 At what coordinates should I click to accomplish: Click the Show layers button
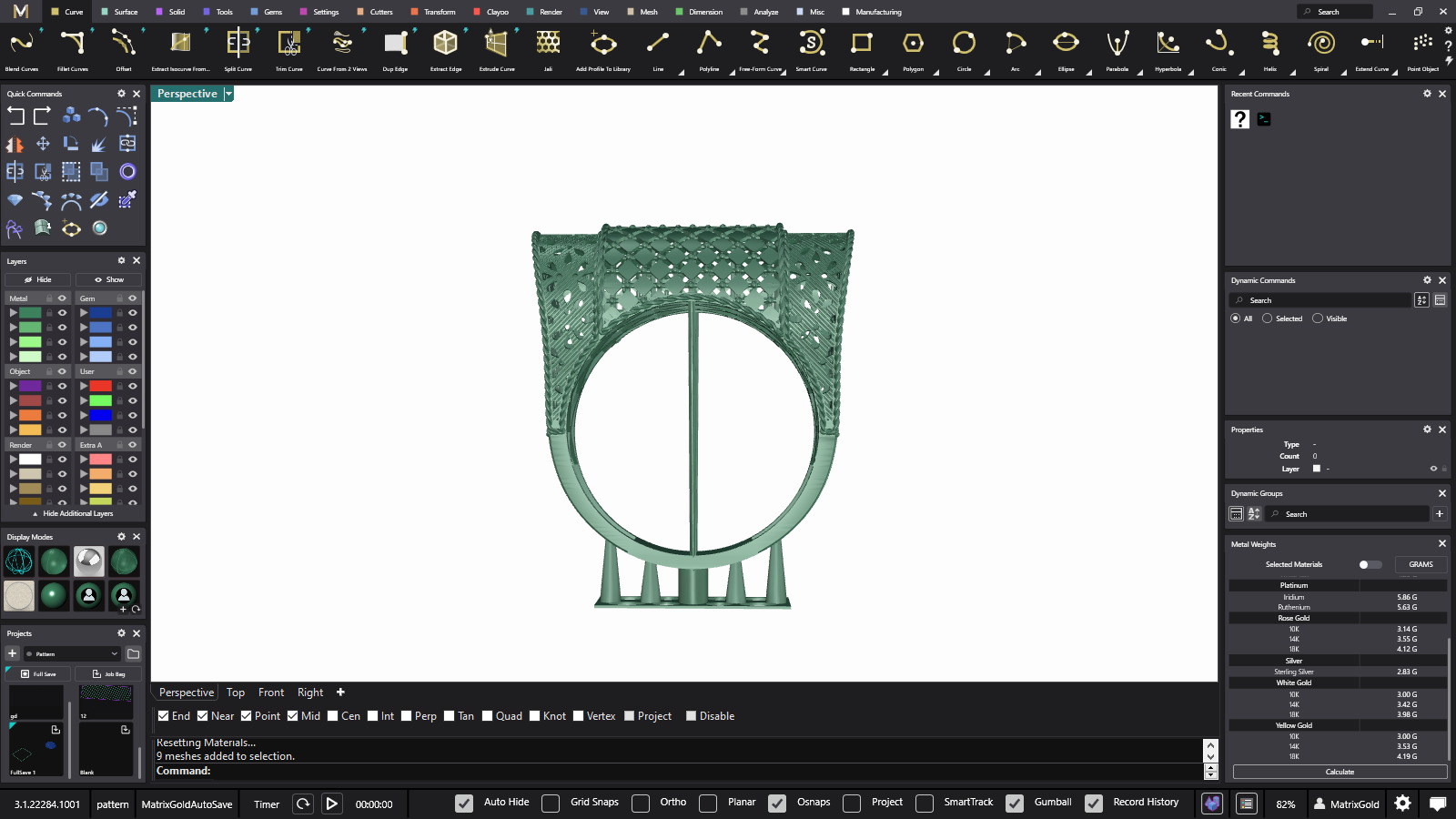[108, 279]
